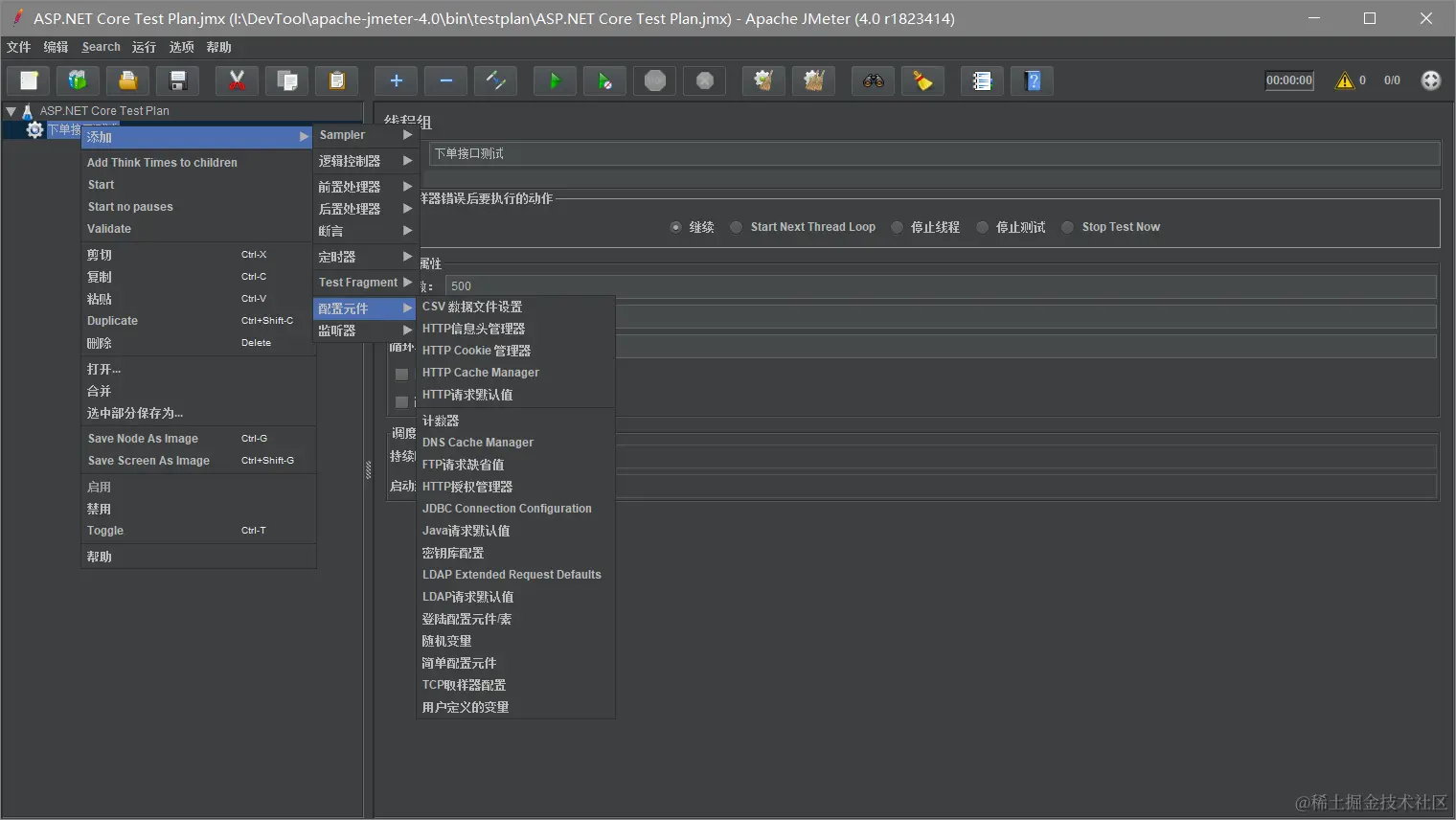Click the Toggle enable/disable toolbar icon

tap(495, 80)
